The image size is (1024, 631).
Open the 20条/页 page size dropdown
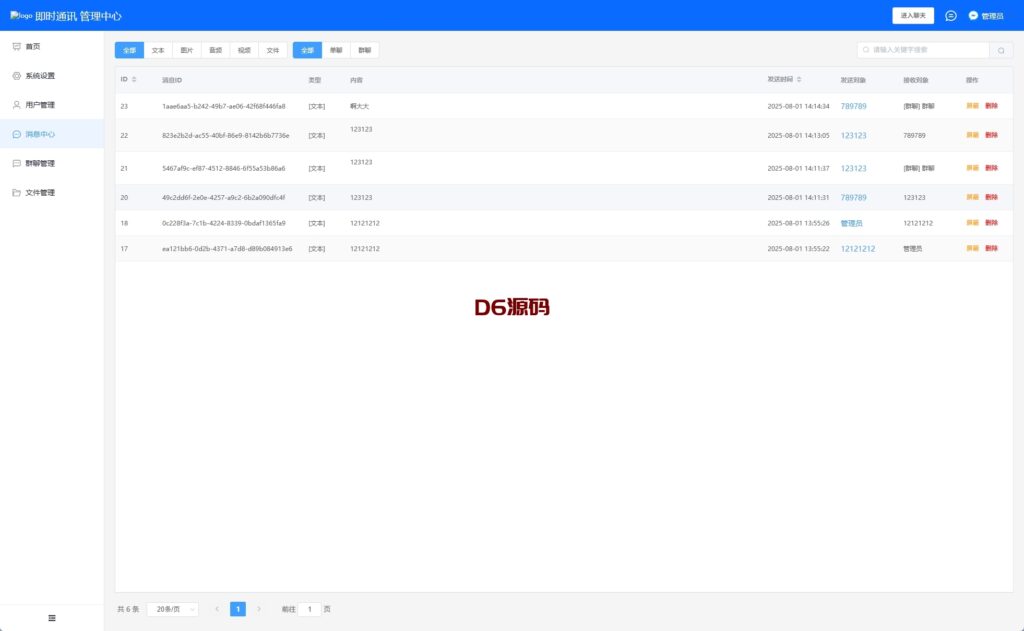[x=172, y=609]
